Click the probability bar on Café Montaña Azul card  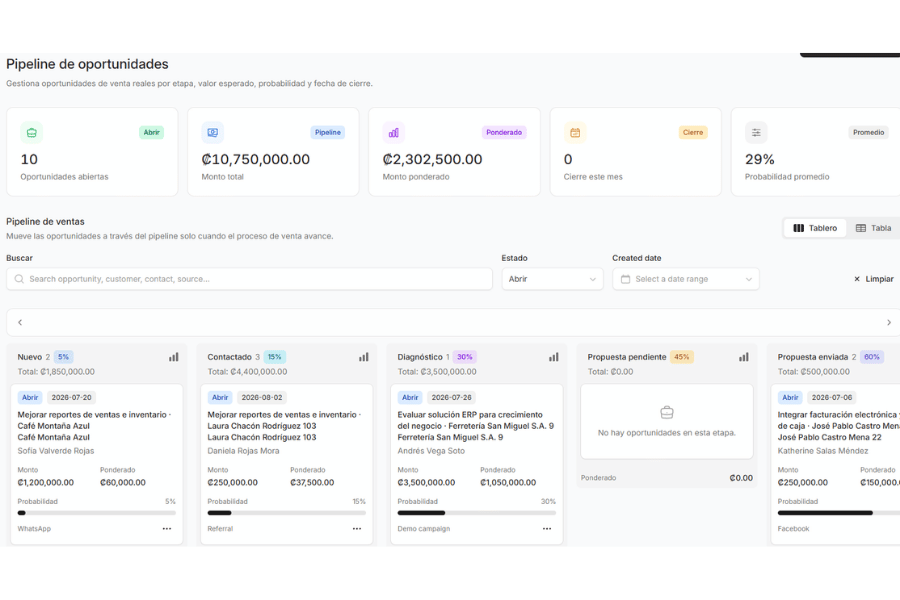tap(96, 513)
